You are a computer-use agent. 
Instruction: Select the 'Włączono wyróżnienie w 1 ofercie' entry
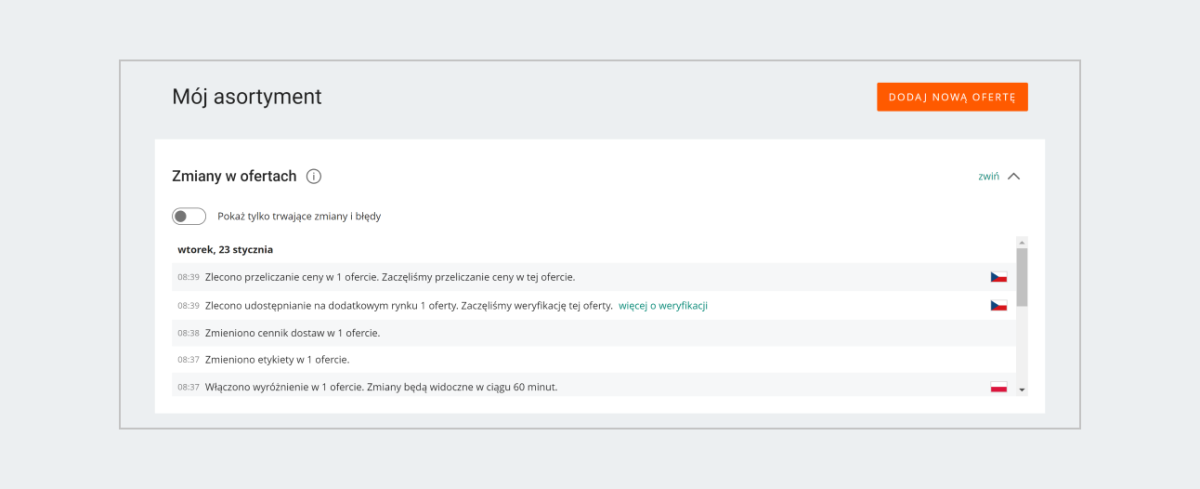tap(380, 387)
